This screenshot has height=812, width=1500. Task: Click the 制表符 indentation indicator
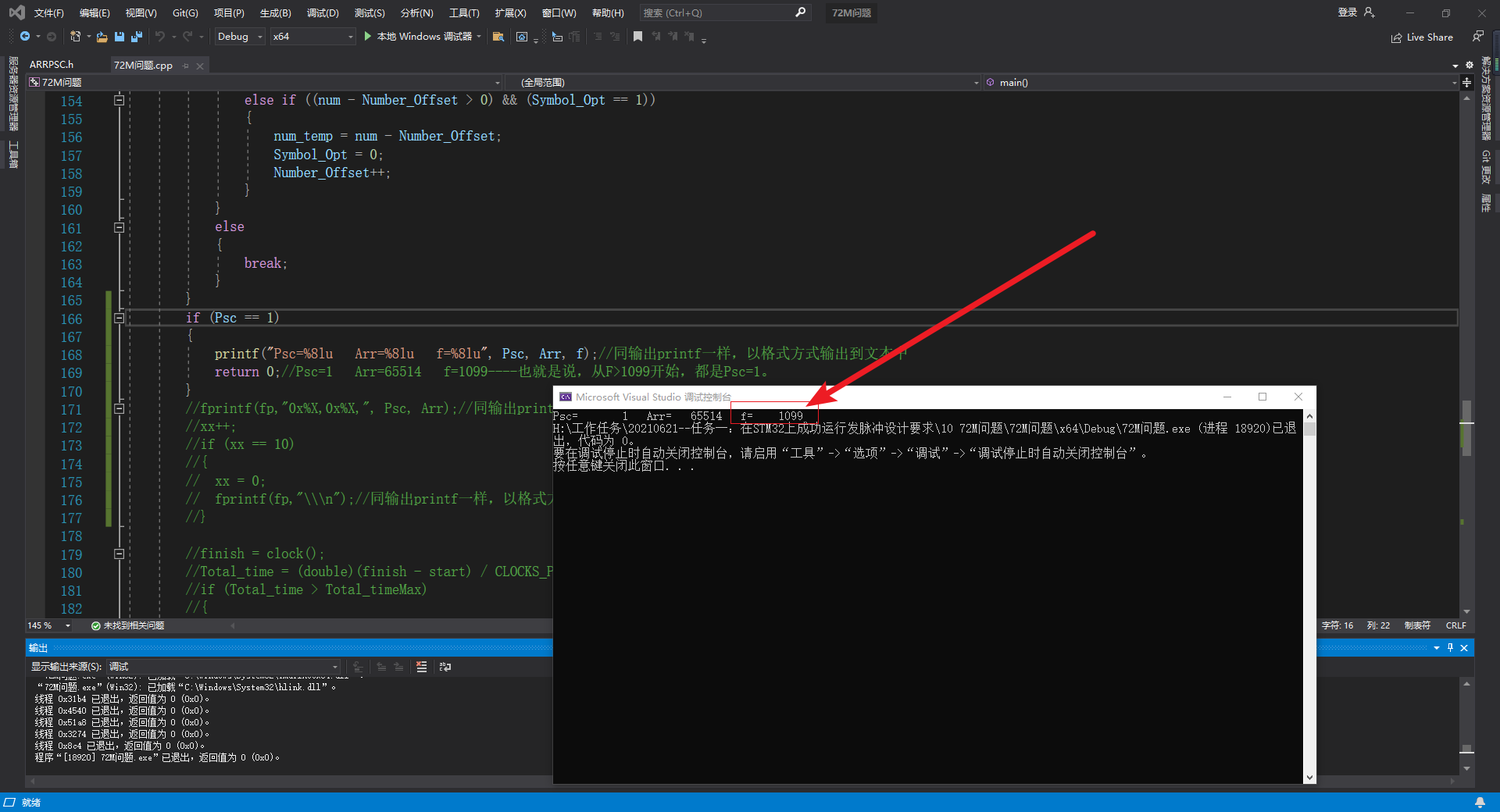pyautogui.click(x=1417, y=625)
